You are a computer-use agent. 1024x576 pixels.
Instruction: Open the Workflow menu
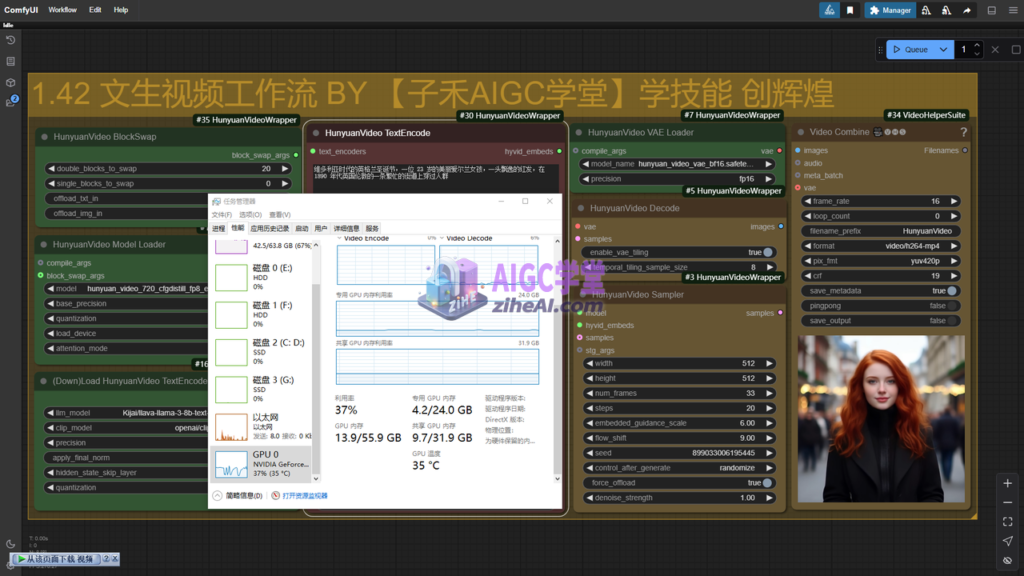(62, 10)
